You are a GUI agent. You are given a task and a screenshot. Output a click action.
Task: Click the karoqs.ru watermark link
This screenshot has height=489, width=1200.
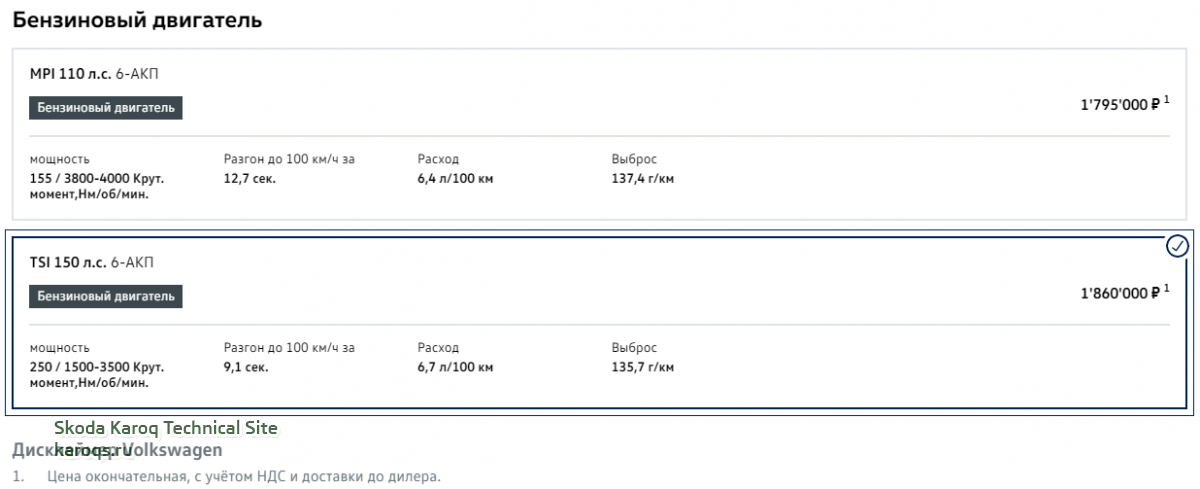(x=93, y=450)
